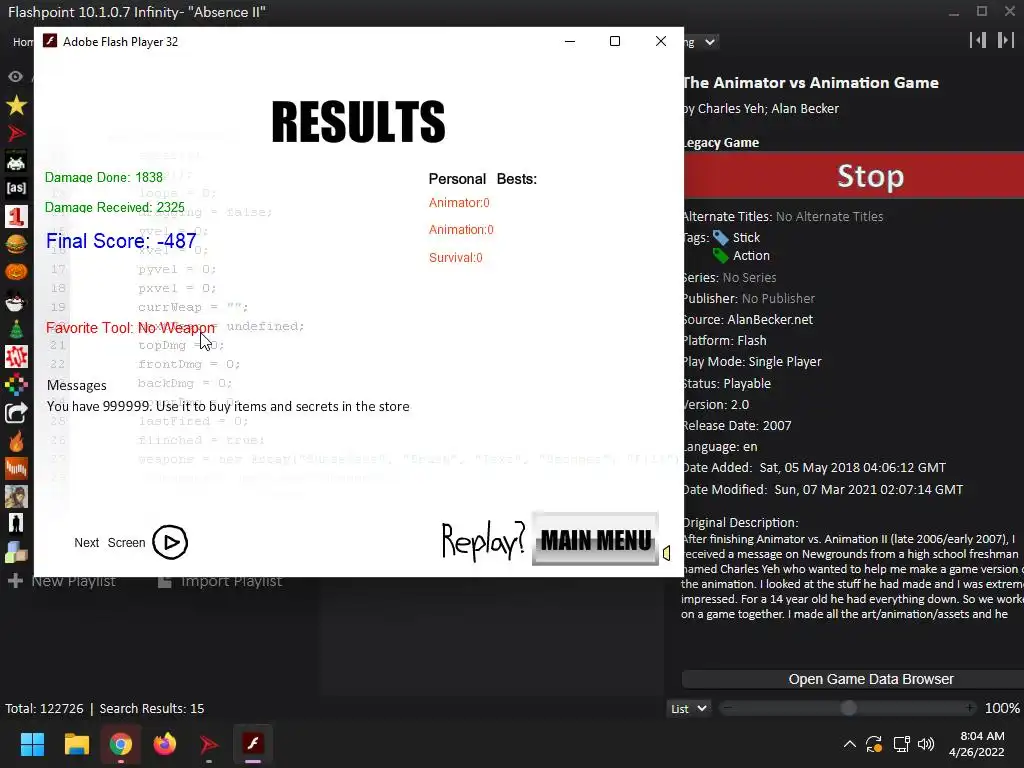This screenshot has height=768, width=1024.
Task: Toggle the sound speaker icon in game
Action: tap(666, 553)
